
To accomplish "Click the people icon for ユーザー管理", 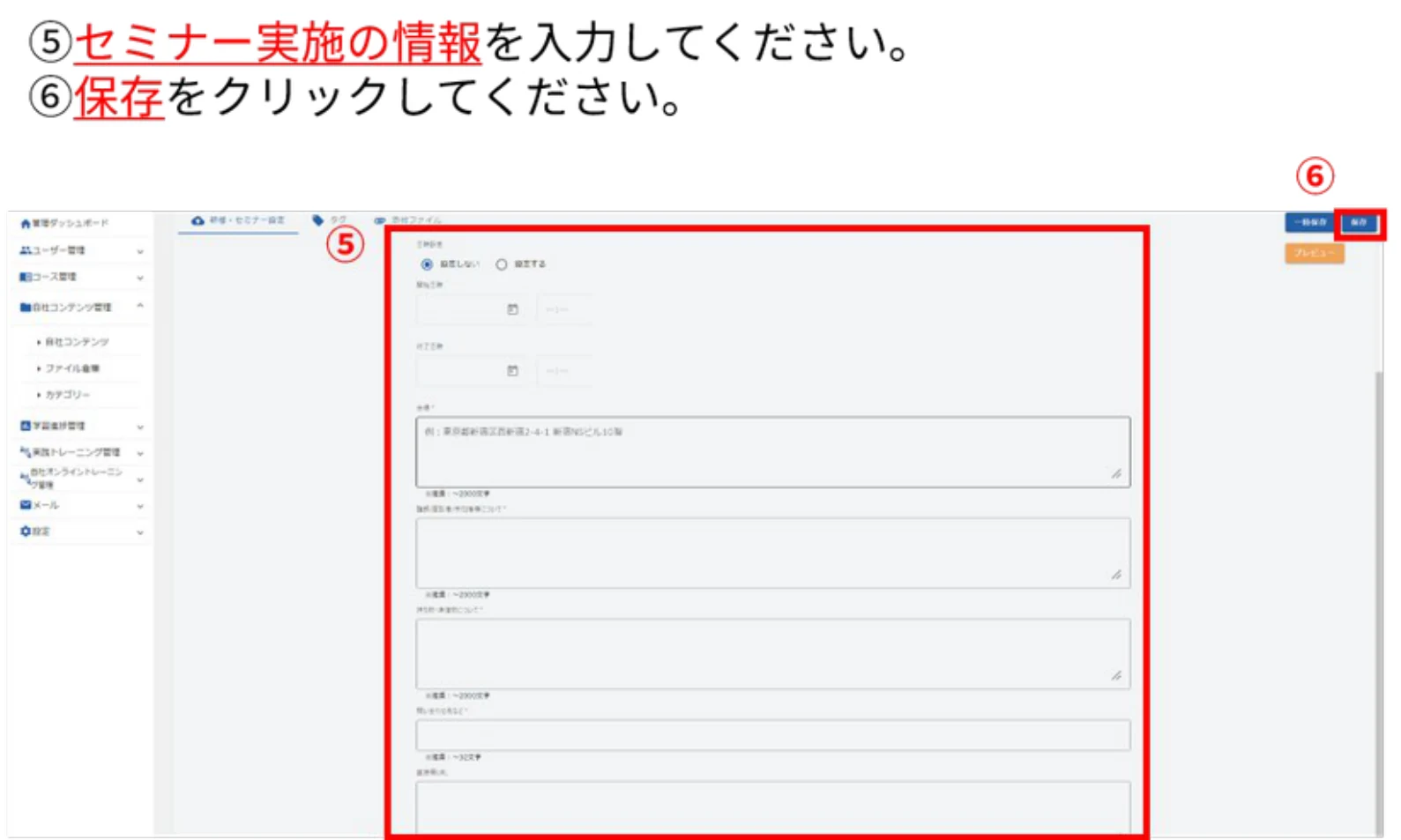I will point(25,250).
